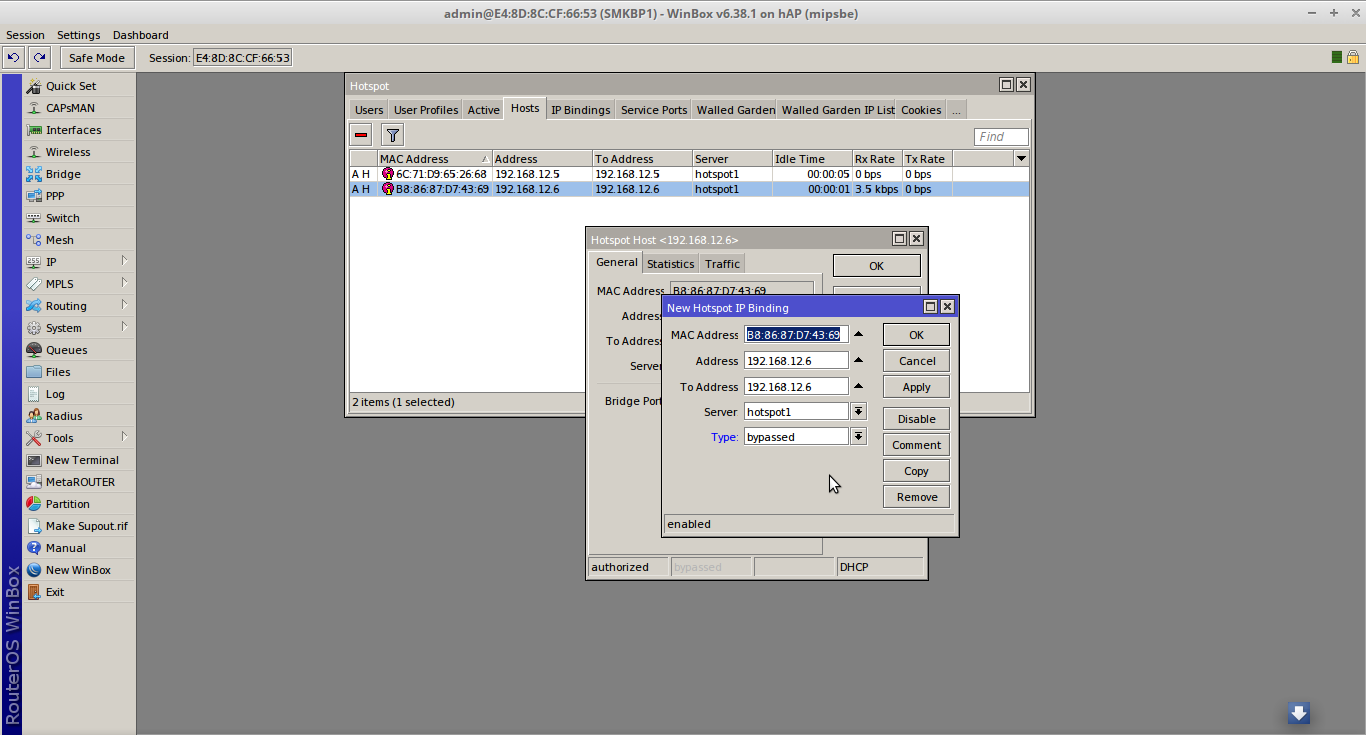Screen dimensions: 1366x735
Task: Click the Disable button
Action: [916, 419]
